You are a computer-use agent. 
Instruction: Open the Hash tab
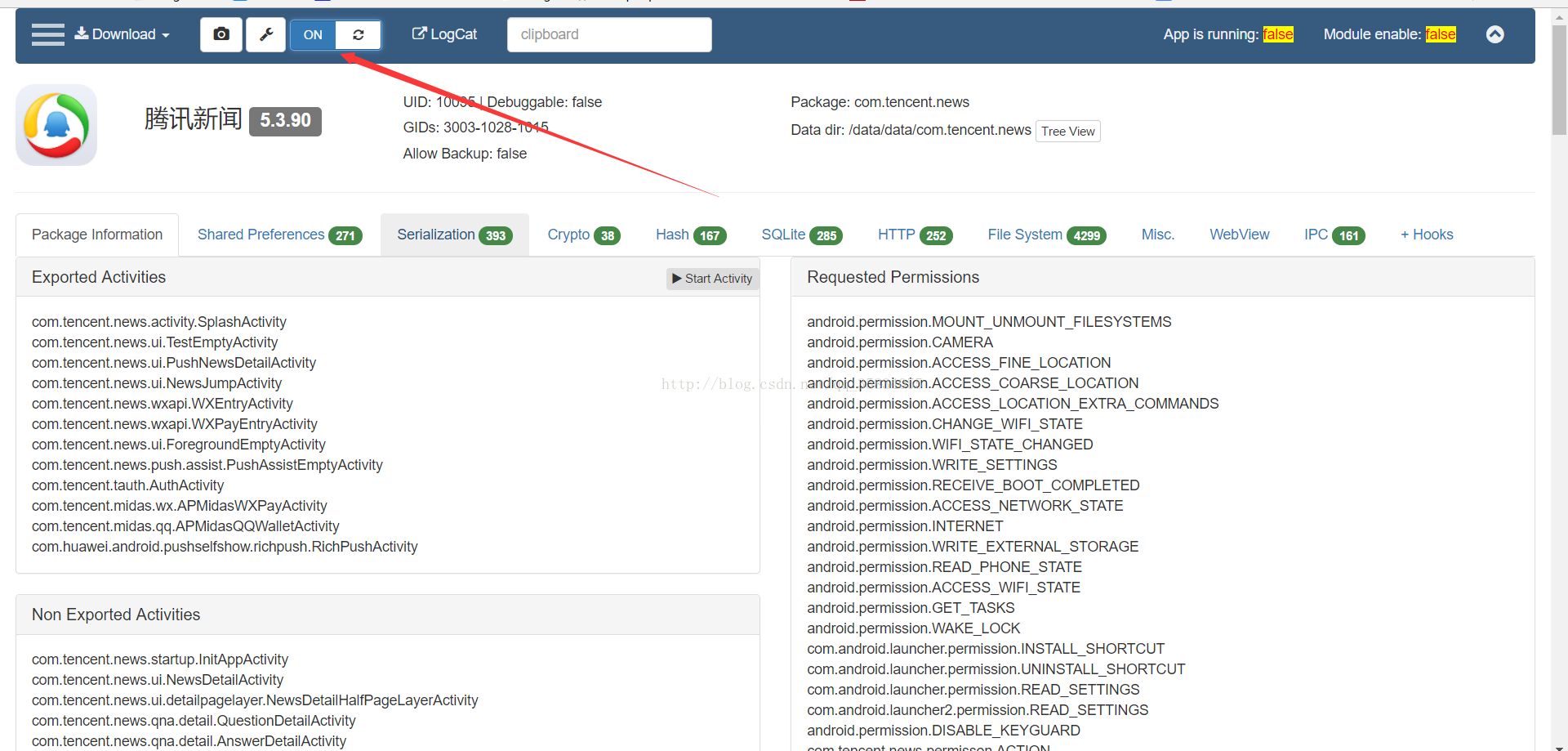click(691, 235)
